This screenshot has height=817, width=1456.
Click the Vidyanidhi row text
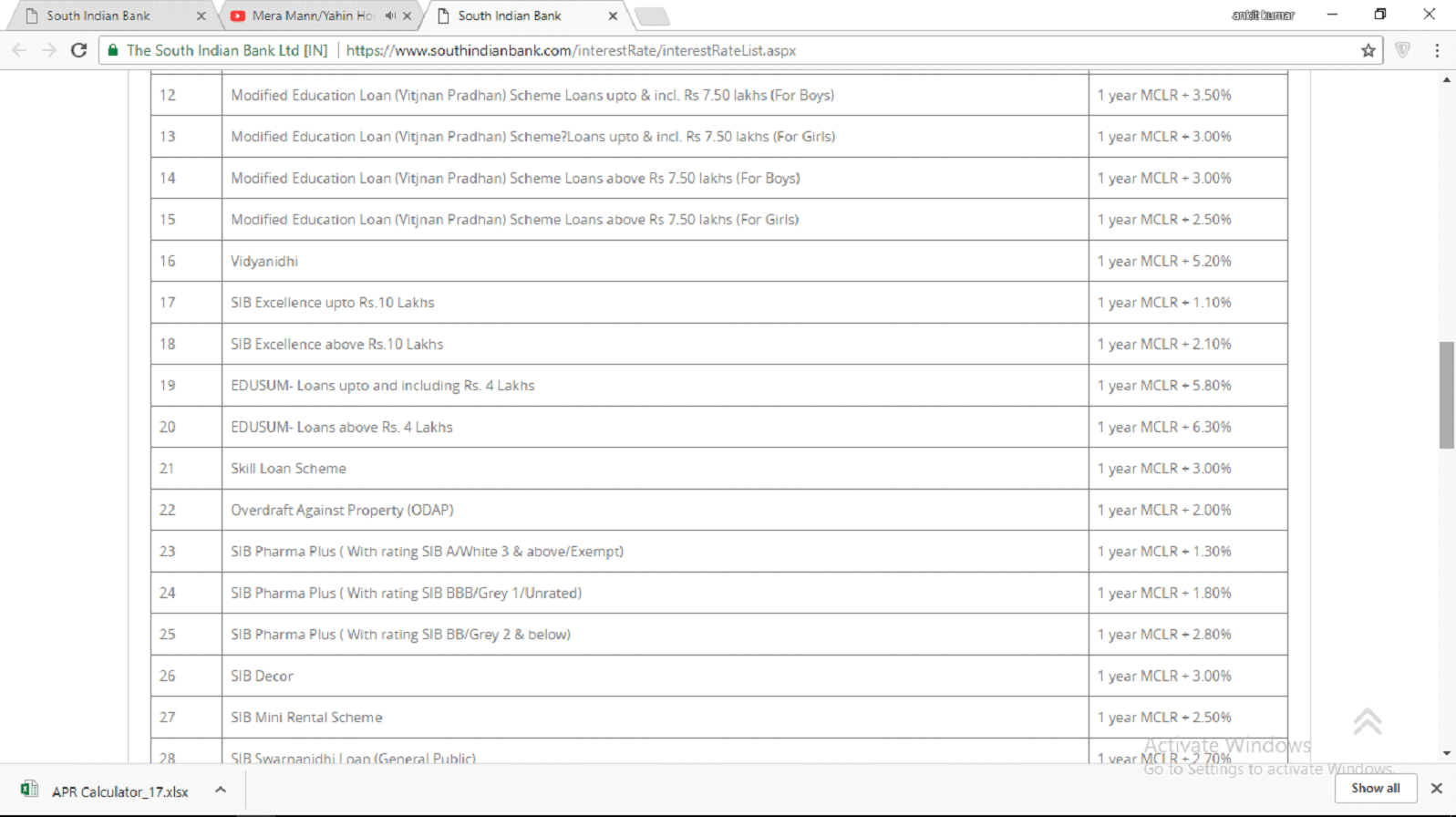tap(264, 261)
